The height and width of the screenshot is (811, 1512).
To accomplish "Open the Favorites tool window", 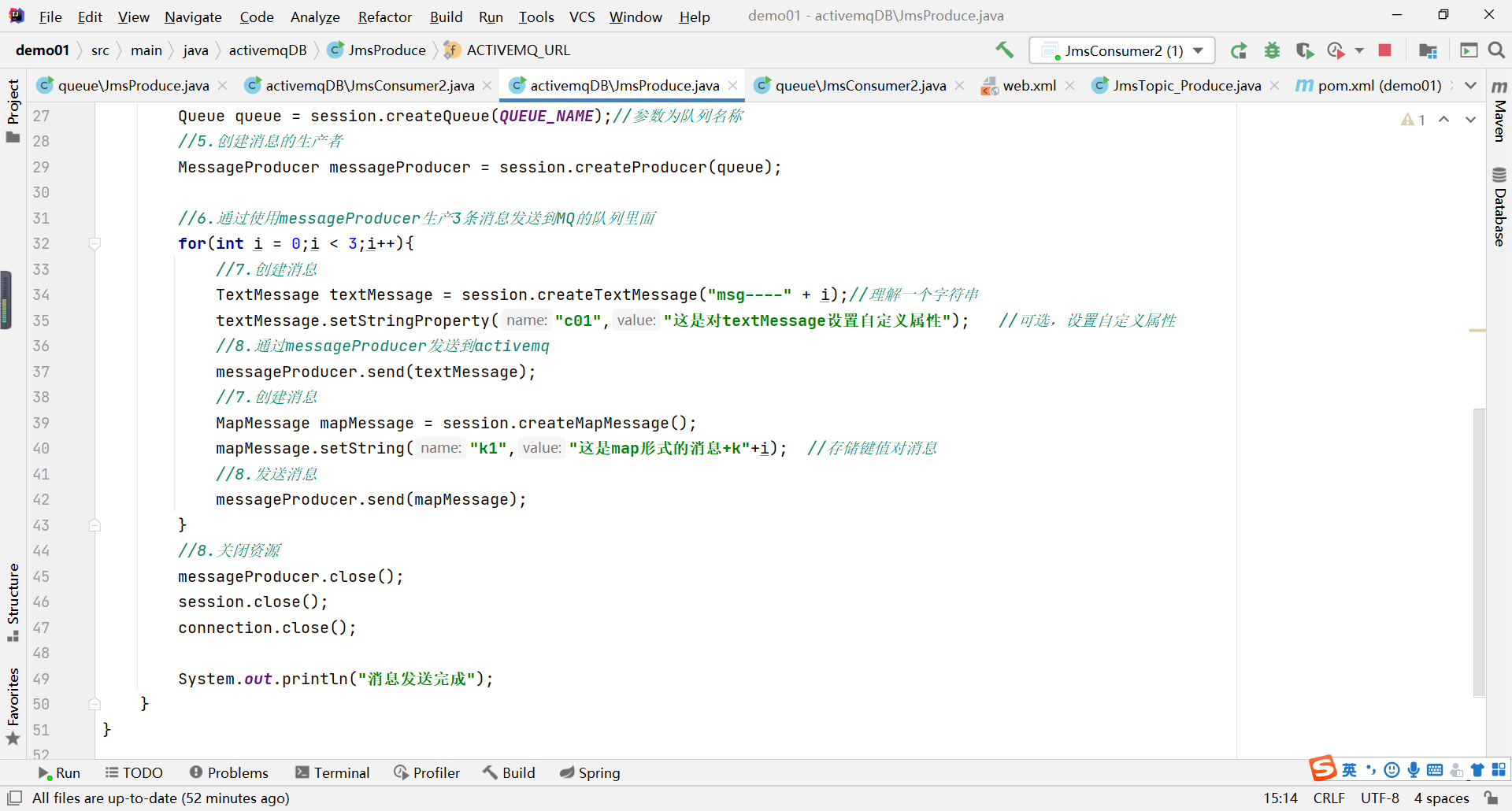I will [13, 705].
